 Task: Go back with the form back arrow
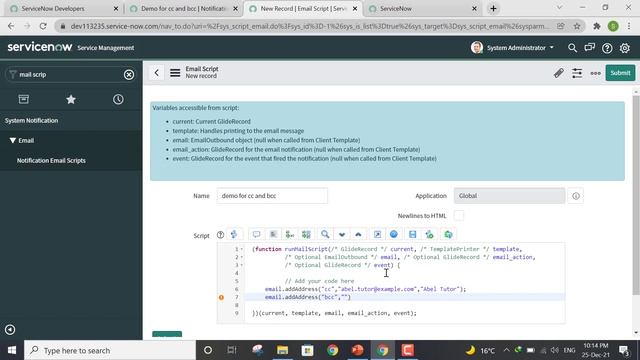tap(156, 73)
